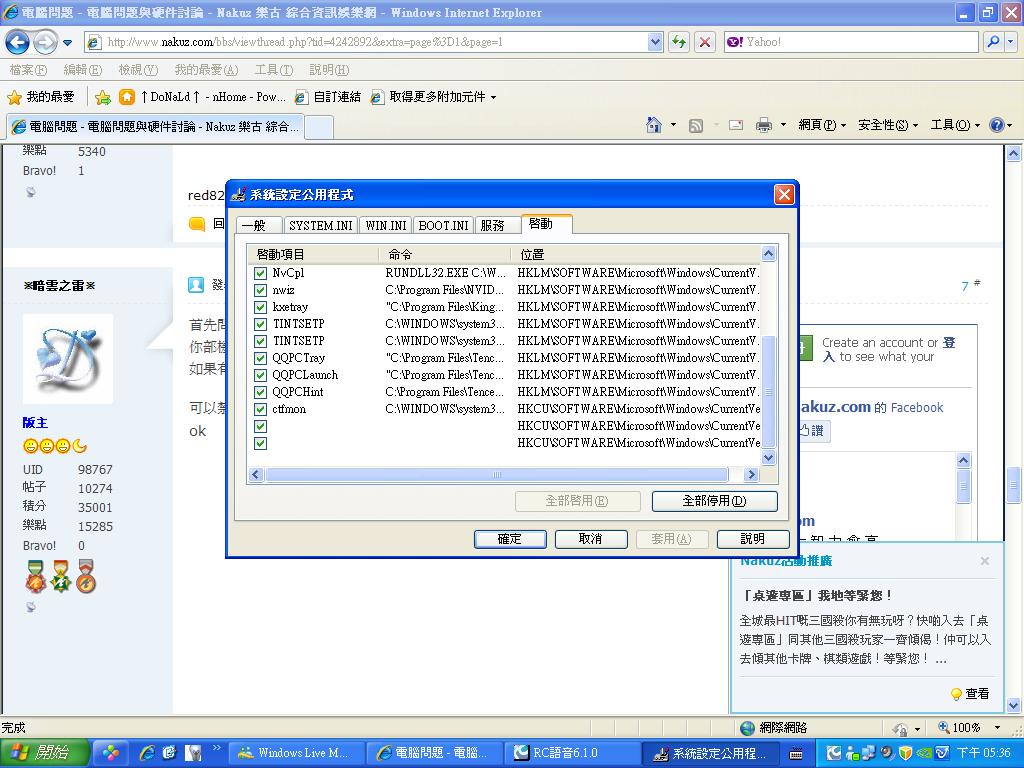Screen dimensions: 1024x768
Task: Click the Stop loading red X icon
Action: pos(705,42)
